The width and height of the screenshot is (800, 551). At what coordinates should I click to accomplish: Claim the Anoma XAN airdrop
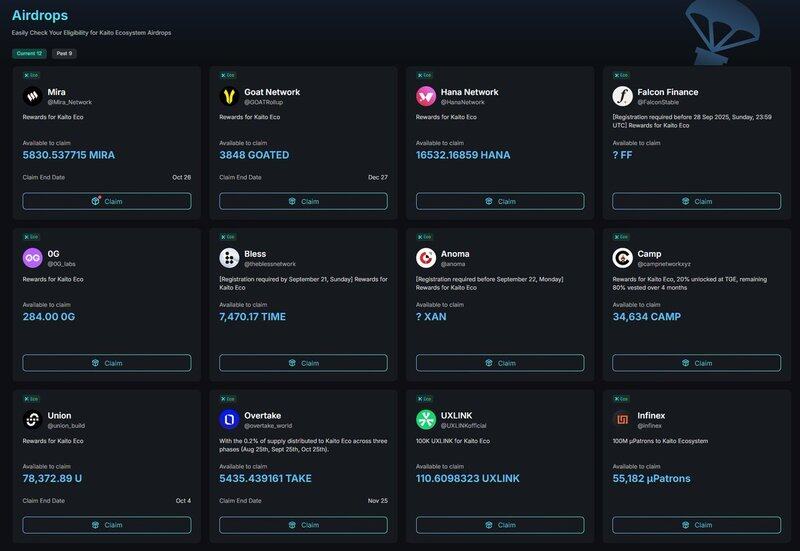point(500,363)
